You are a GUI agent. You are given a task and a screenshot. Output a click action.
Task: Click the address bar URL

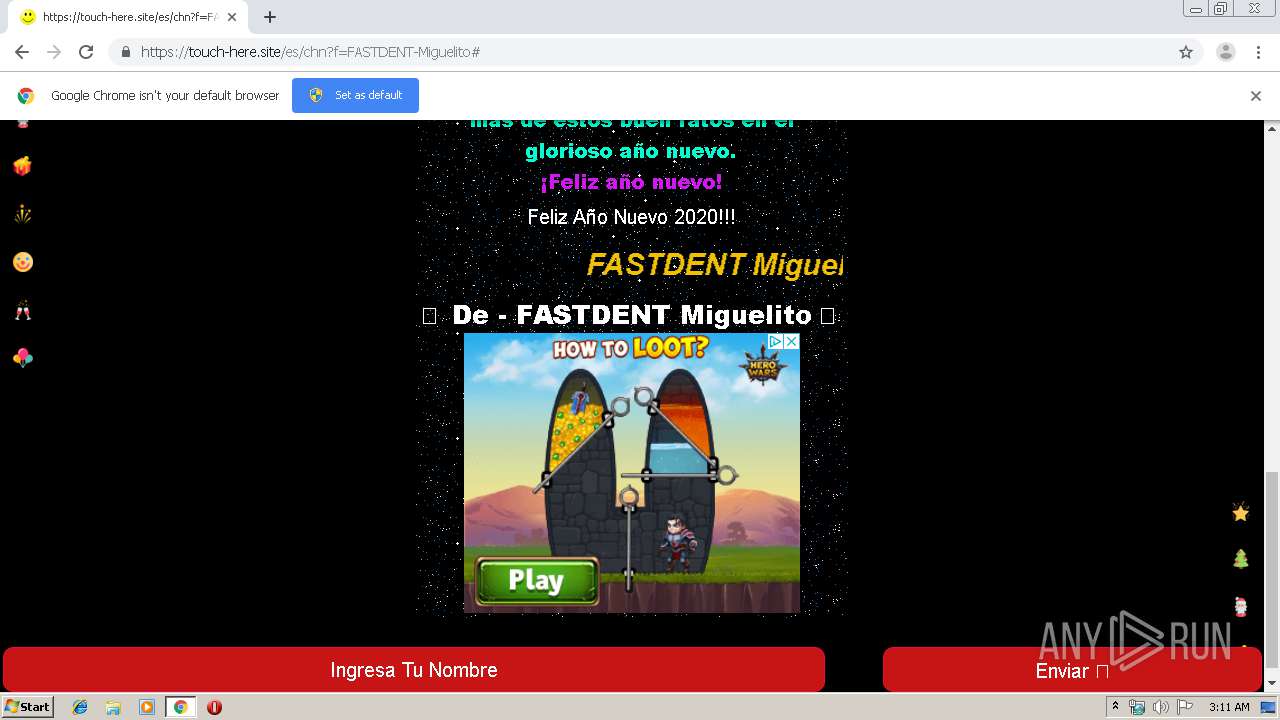pyautogui.click(x=310, y=52)
